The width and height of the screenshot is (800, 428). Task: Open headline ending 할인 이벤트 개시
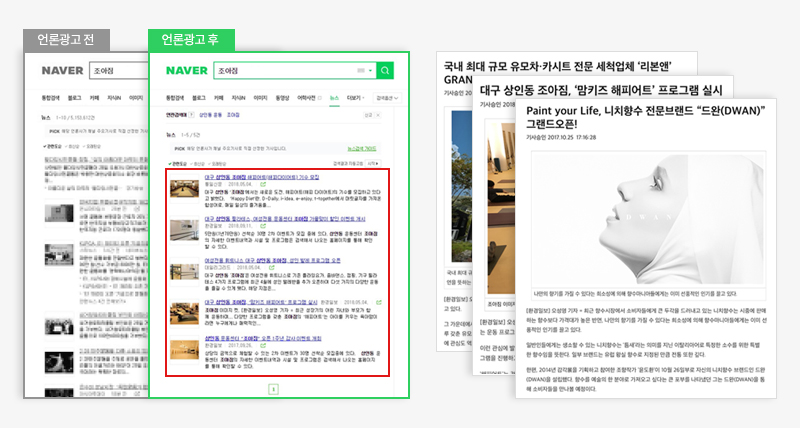[285, 219]
